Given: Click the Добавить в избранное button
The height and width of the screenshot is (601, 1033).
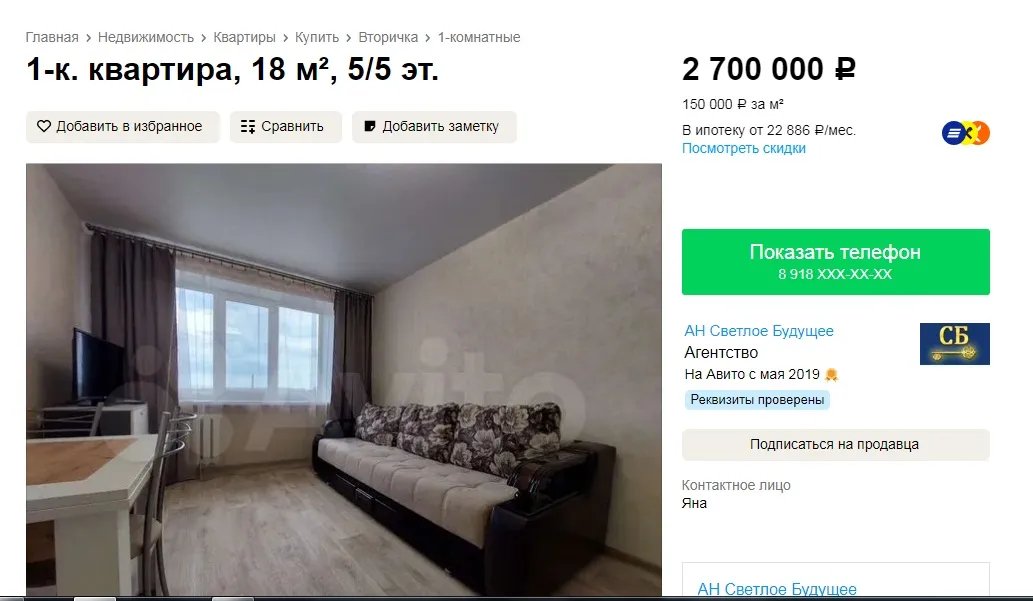Looking at the screenshot, I should (123, 127).
